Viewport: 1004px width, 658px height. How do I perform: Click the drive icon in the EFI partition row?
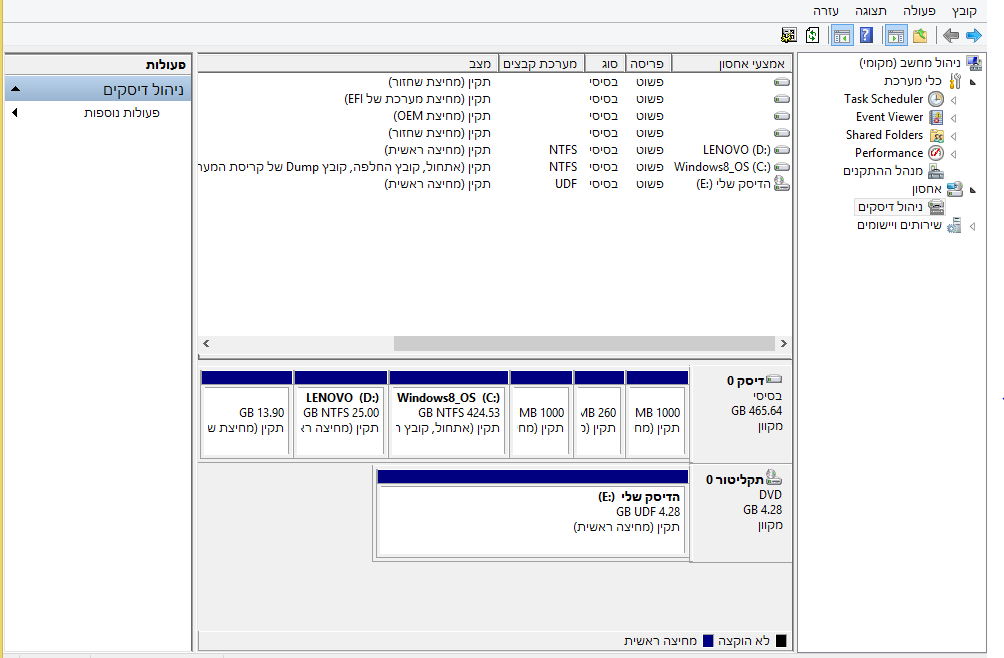point(782,99)
